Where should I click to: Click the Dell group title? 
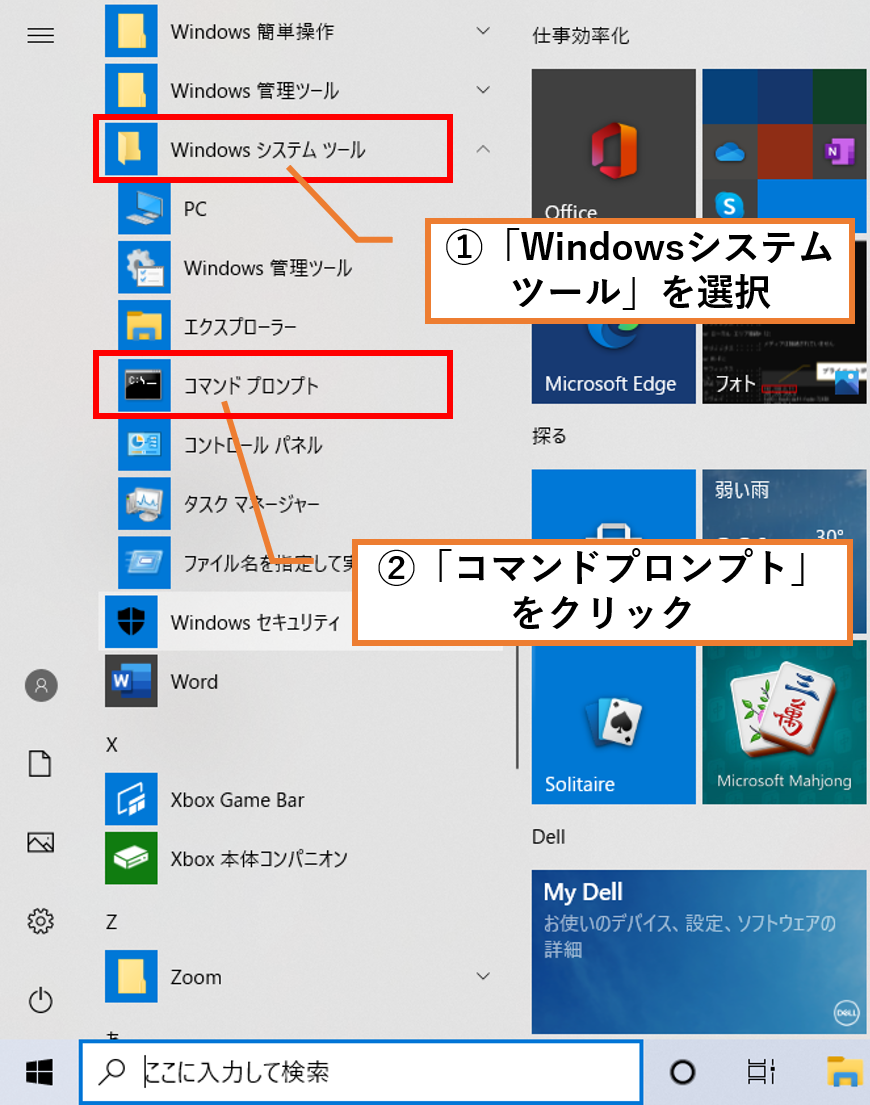[x=548, y=837]
